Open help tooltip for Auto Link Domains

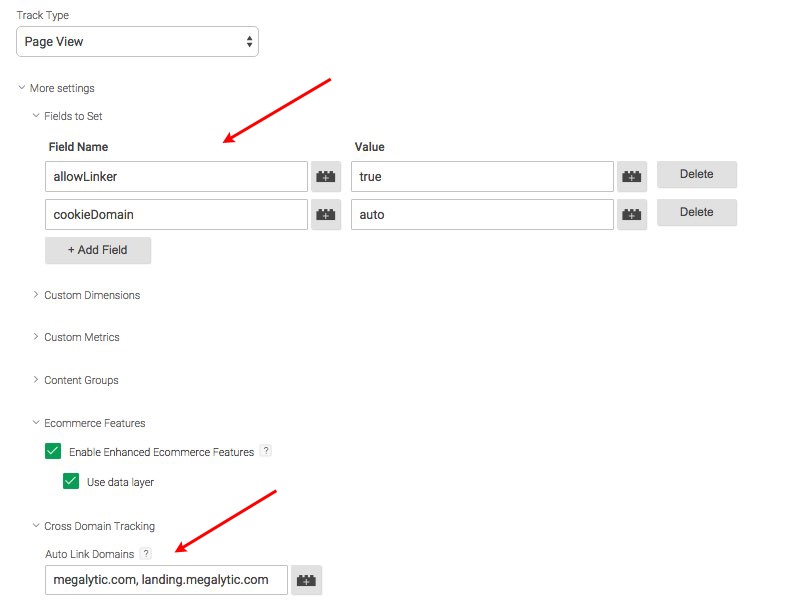(x=146, y=553)
